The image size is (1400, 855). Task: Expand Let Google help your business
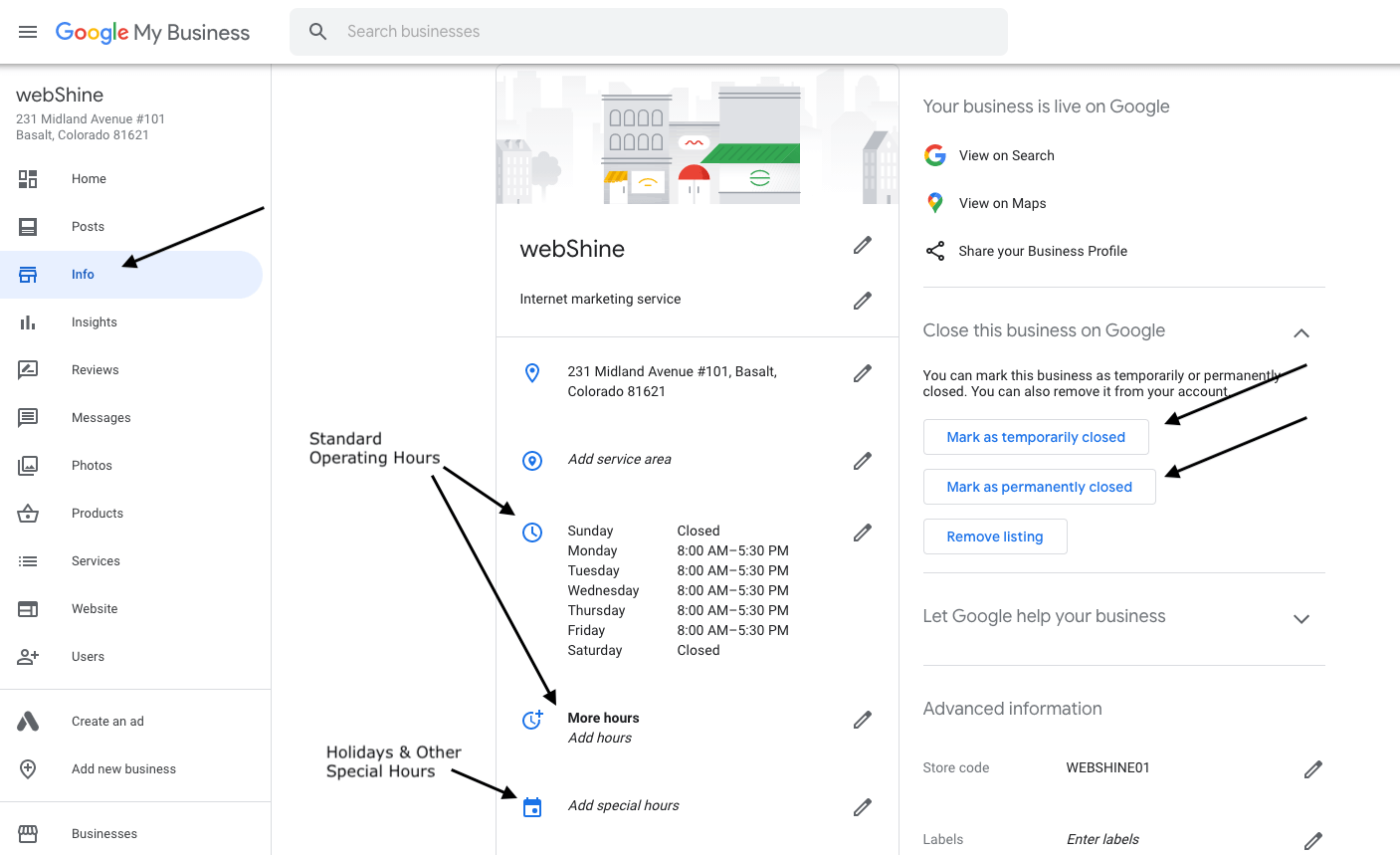[1301, 618]
